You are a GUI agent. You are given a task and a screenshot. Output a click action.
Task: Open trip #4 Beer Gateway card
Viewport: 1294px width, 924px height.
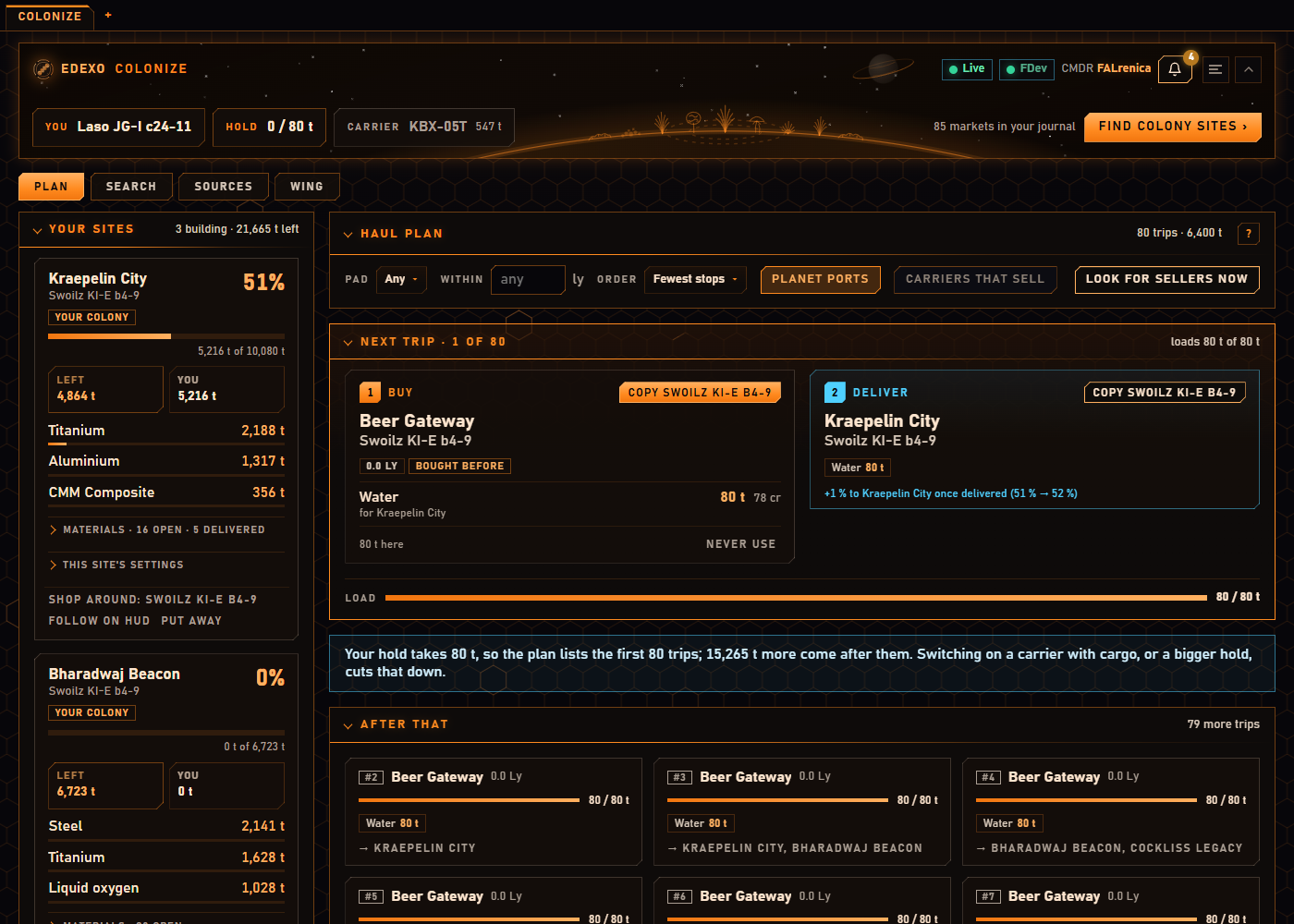point(1111,811)
